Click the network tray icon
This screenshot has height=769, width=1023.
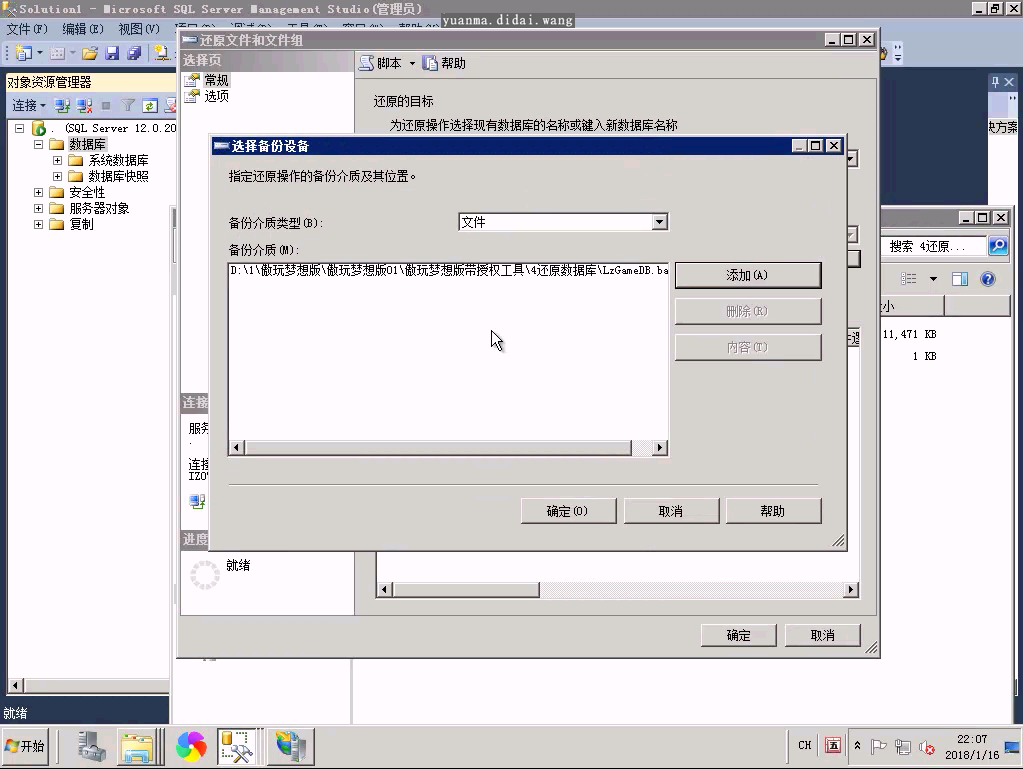[903, 746]
